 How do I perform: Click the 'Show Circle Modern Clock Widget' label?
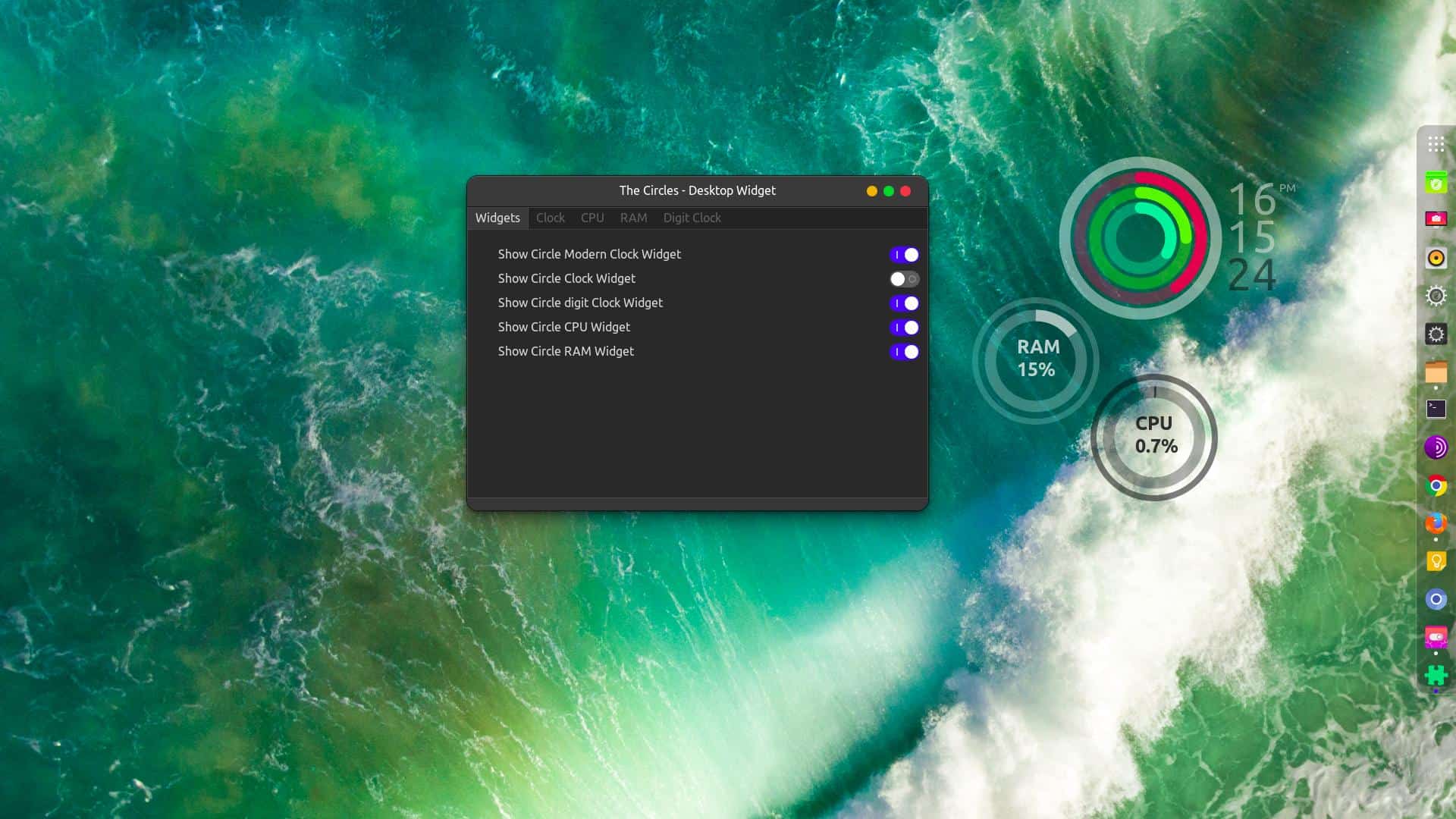[x=589, y=254]
